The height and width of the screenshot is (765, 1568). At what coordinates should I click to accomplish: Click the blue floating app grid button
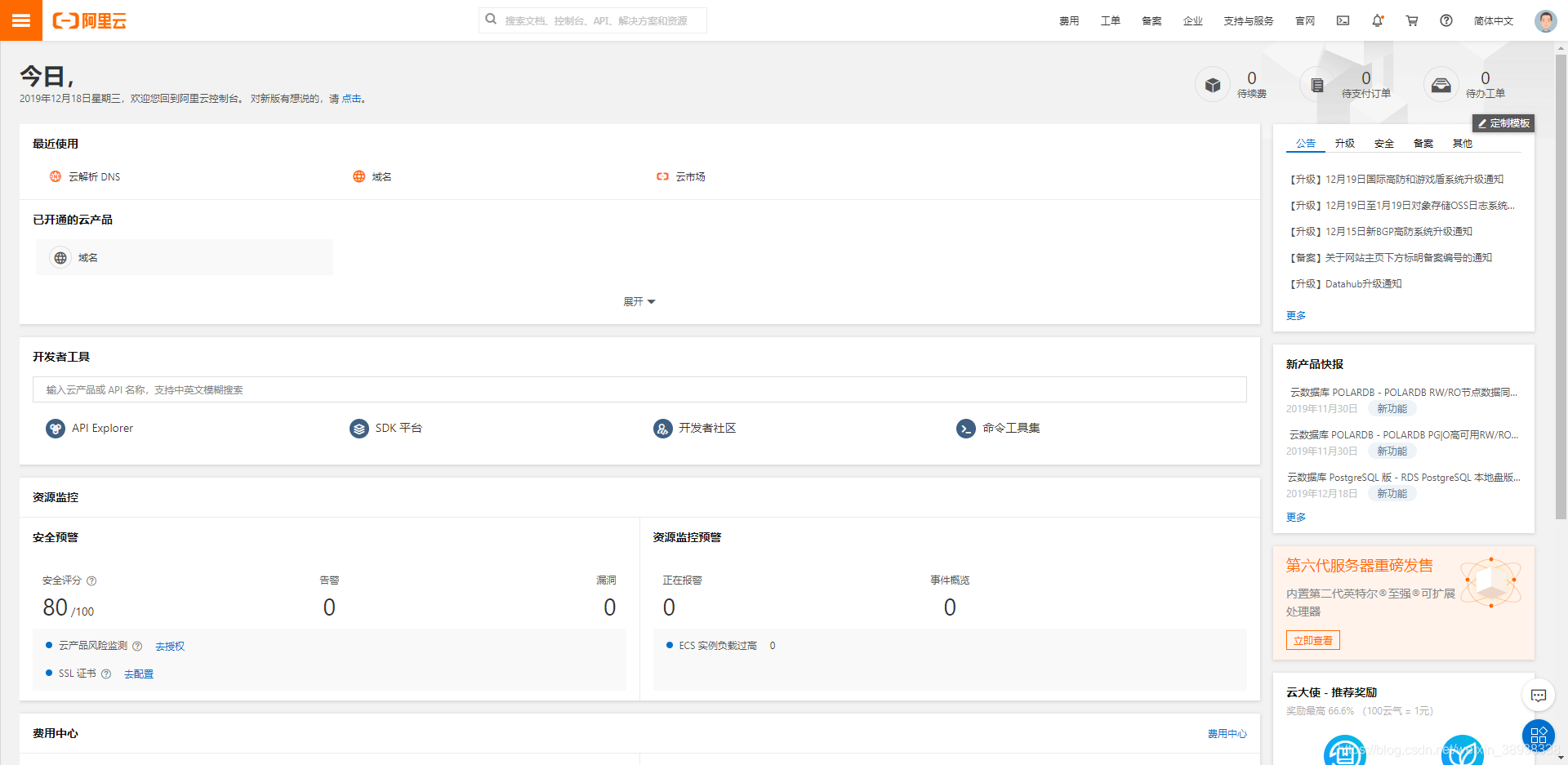(x=1539, y=736)
